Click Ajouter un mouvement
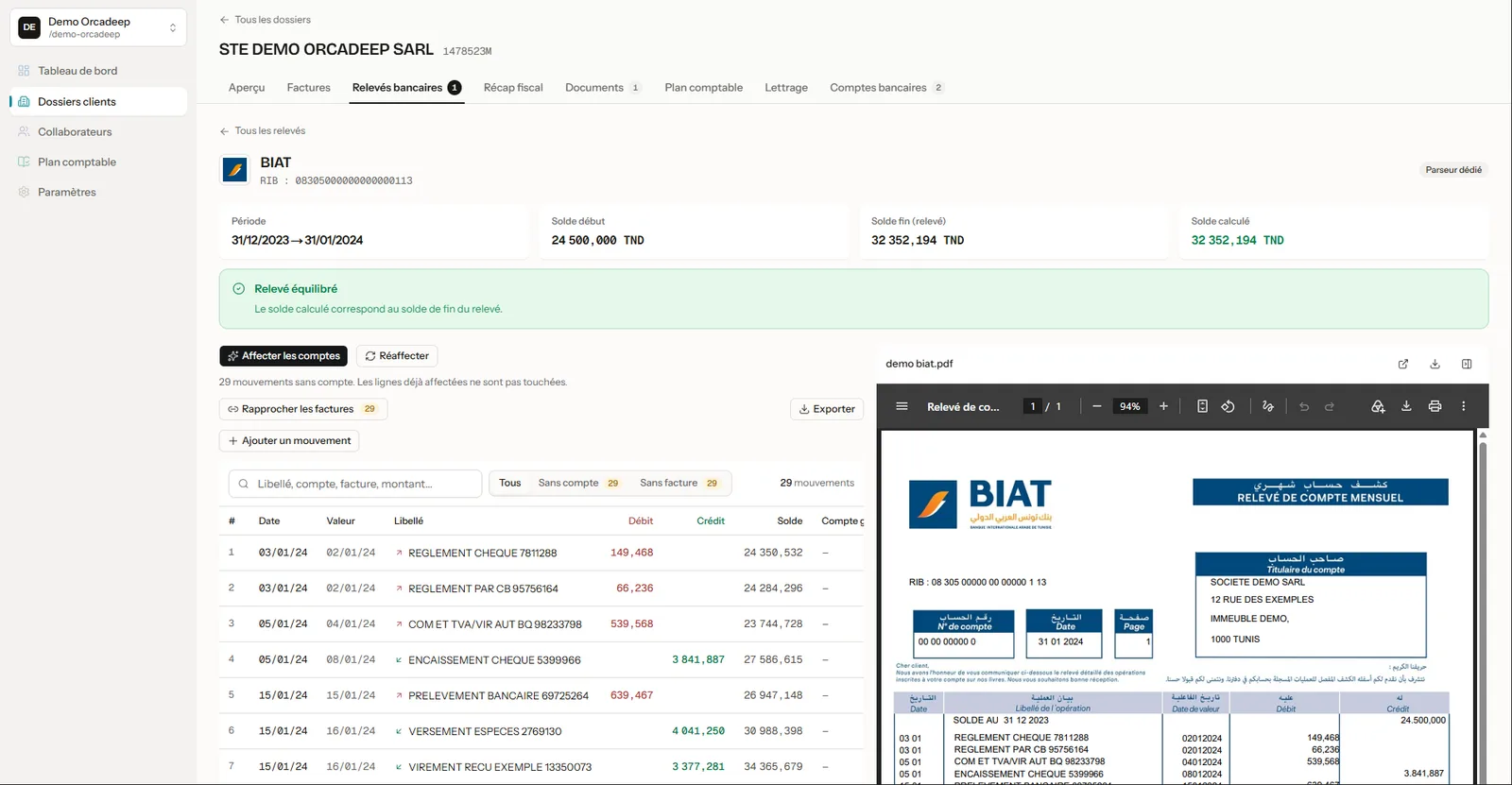This screenshot has width=1512, height=785. (x=289, y=441)
